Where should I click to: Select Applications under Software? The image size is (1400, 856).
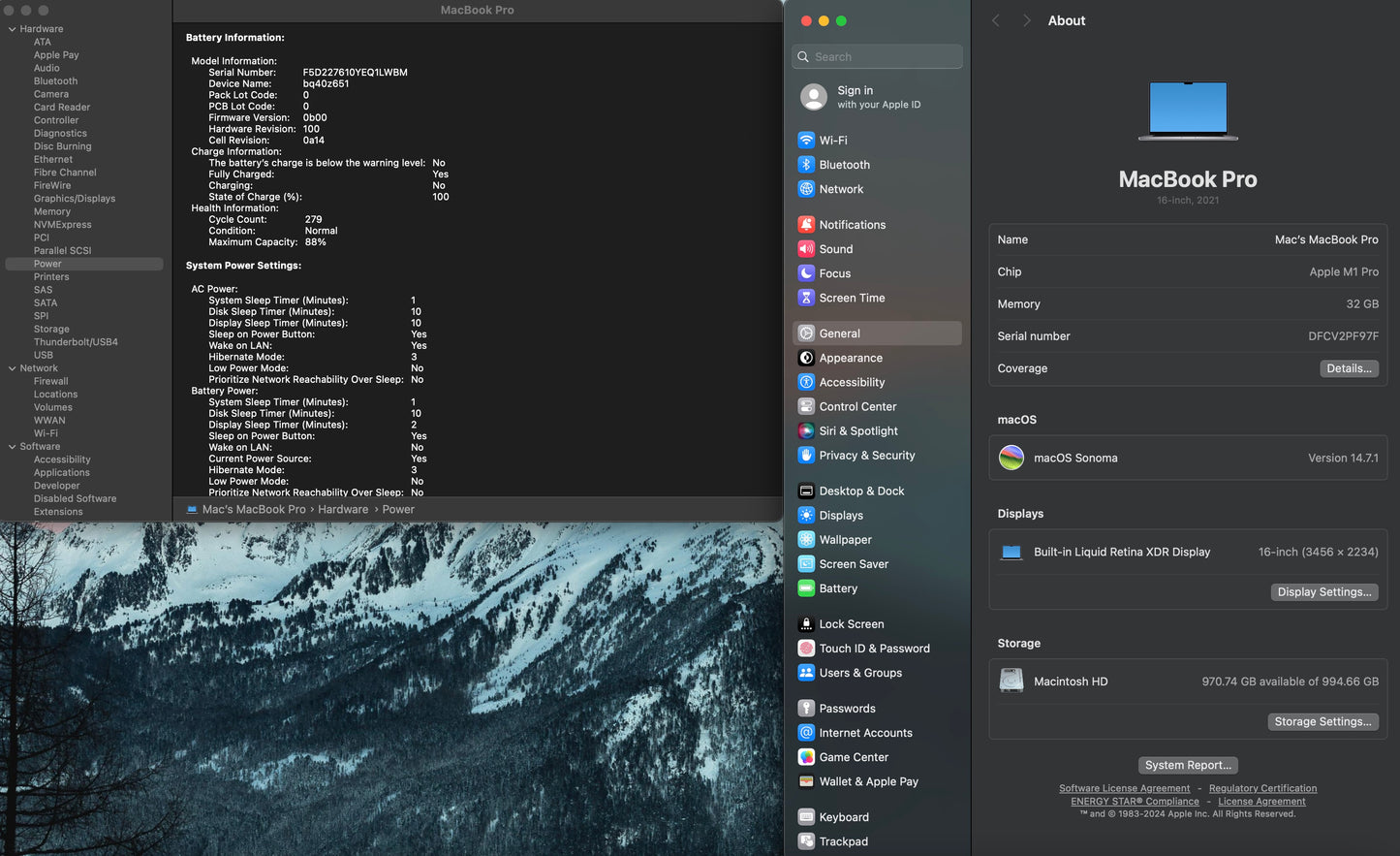62,473
